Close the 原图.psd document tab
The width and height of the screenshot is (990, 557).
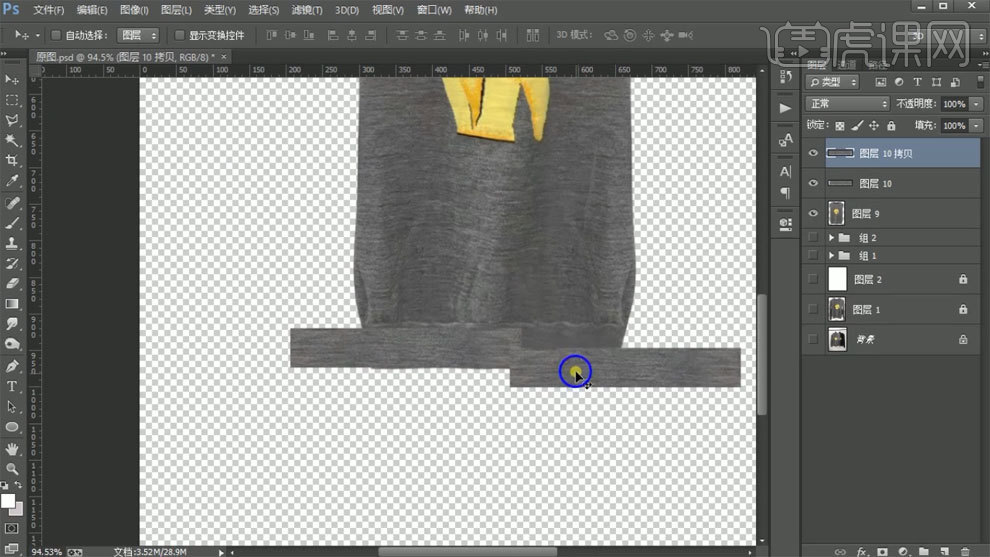[224, 57]
